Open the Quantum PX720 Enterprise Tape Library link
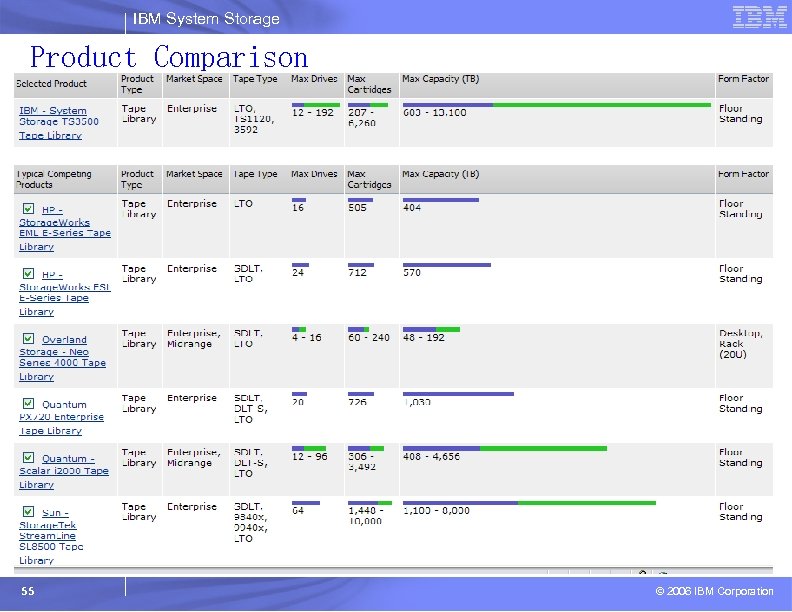Image resolution: width=792 pixels, height=612 pixels. tap(61, 418)
